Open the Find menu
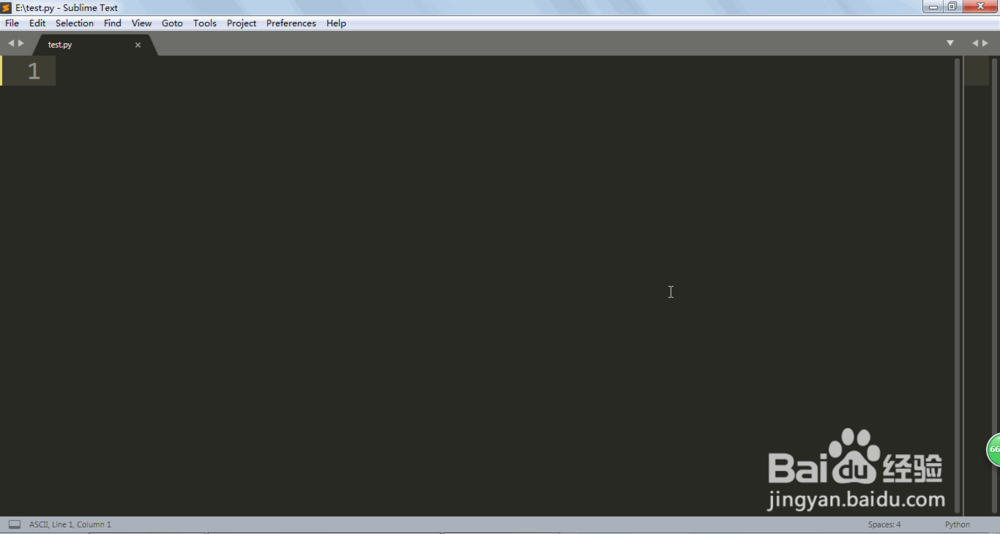Viewport: 1000px width, 534px height. coord(112,23)
